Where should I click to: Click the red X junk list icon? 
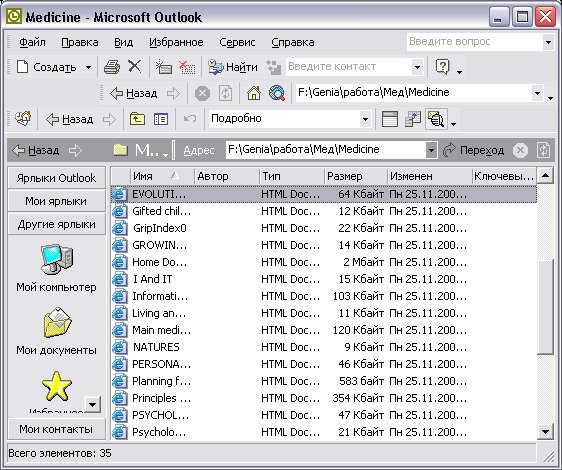(187, 67)
